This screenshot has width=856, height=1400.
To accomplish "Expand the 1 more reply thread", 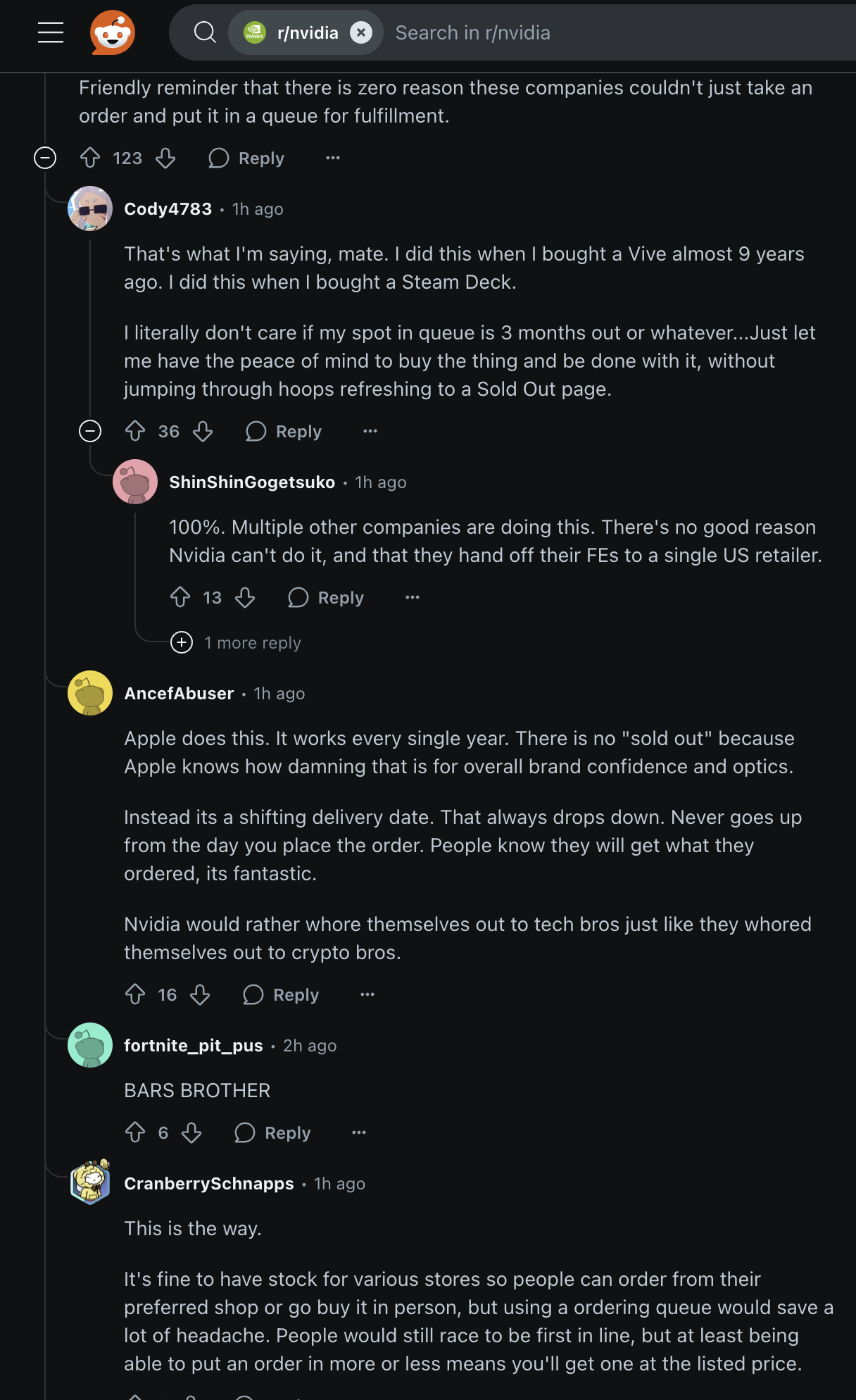I will [182, 642].
